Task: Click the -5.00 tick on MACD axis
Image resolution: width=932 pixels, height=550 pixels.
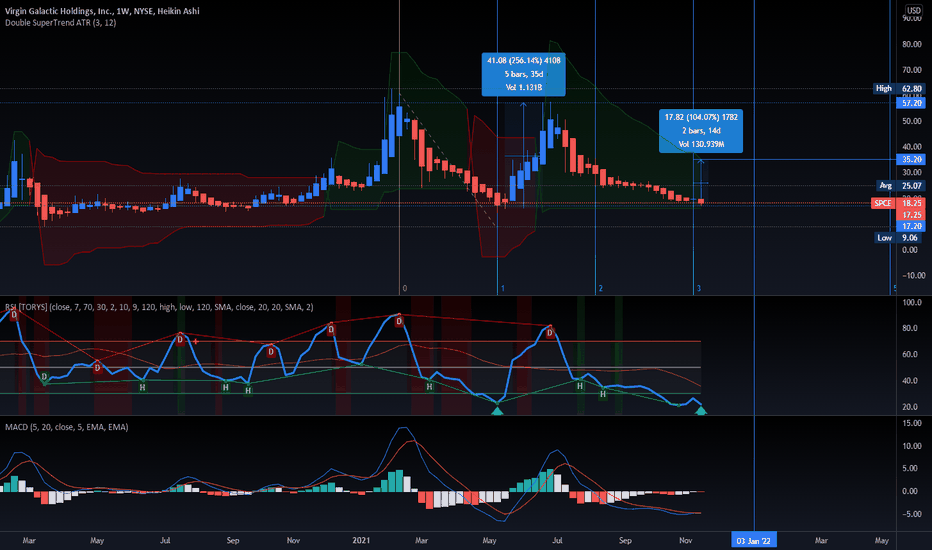Action: (912, 514)
